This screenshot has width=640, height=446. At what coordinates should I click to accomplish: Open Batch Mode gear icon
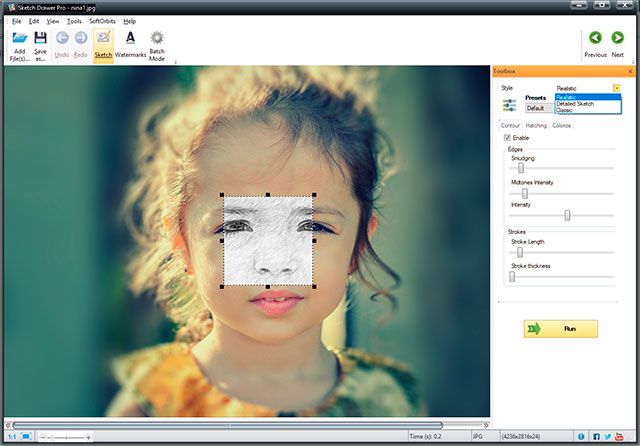coord(157,38)
